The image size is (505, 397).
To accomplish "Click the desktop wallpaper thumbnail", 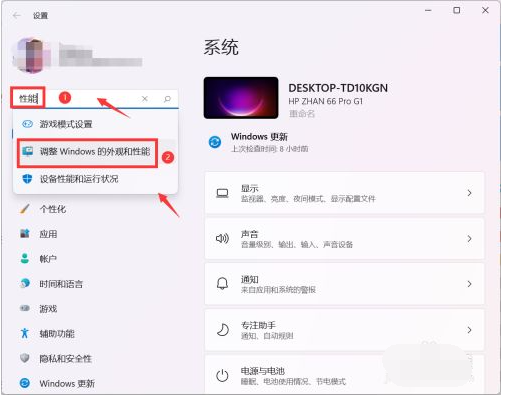I will click(241, 98).
